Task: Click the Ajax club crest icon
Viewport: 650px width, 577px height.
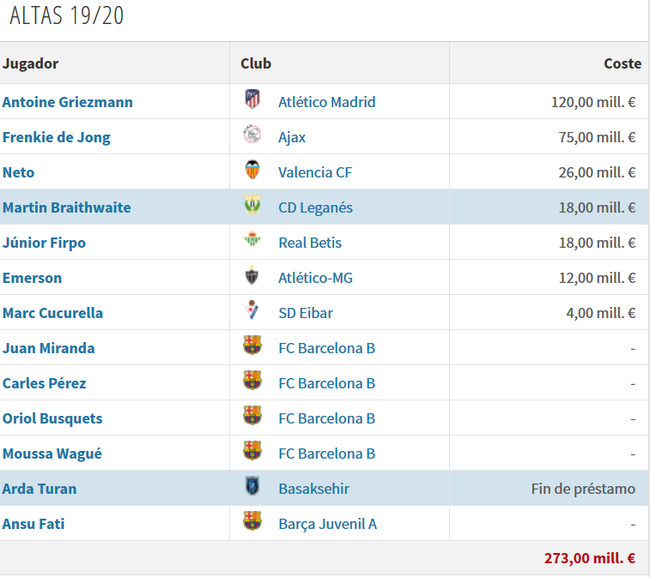Action: [252, 135]
